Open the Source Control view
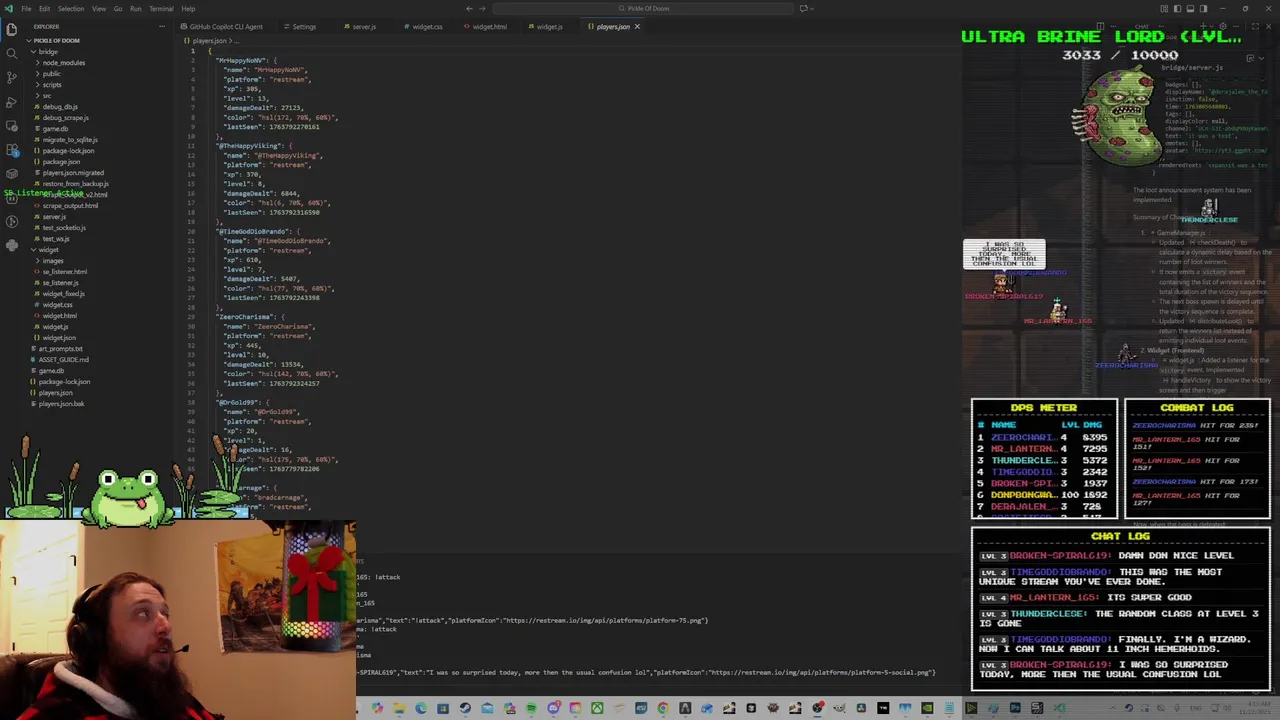Image resolution: width=1280 pixels, height=720 pixels. point(11,78)
